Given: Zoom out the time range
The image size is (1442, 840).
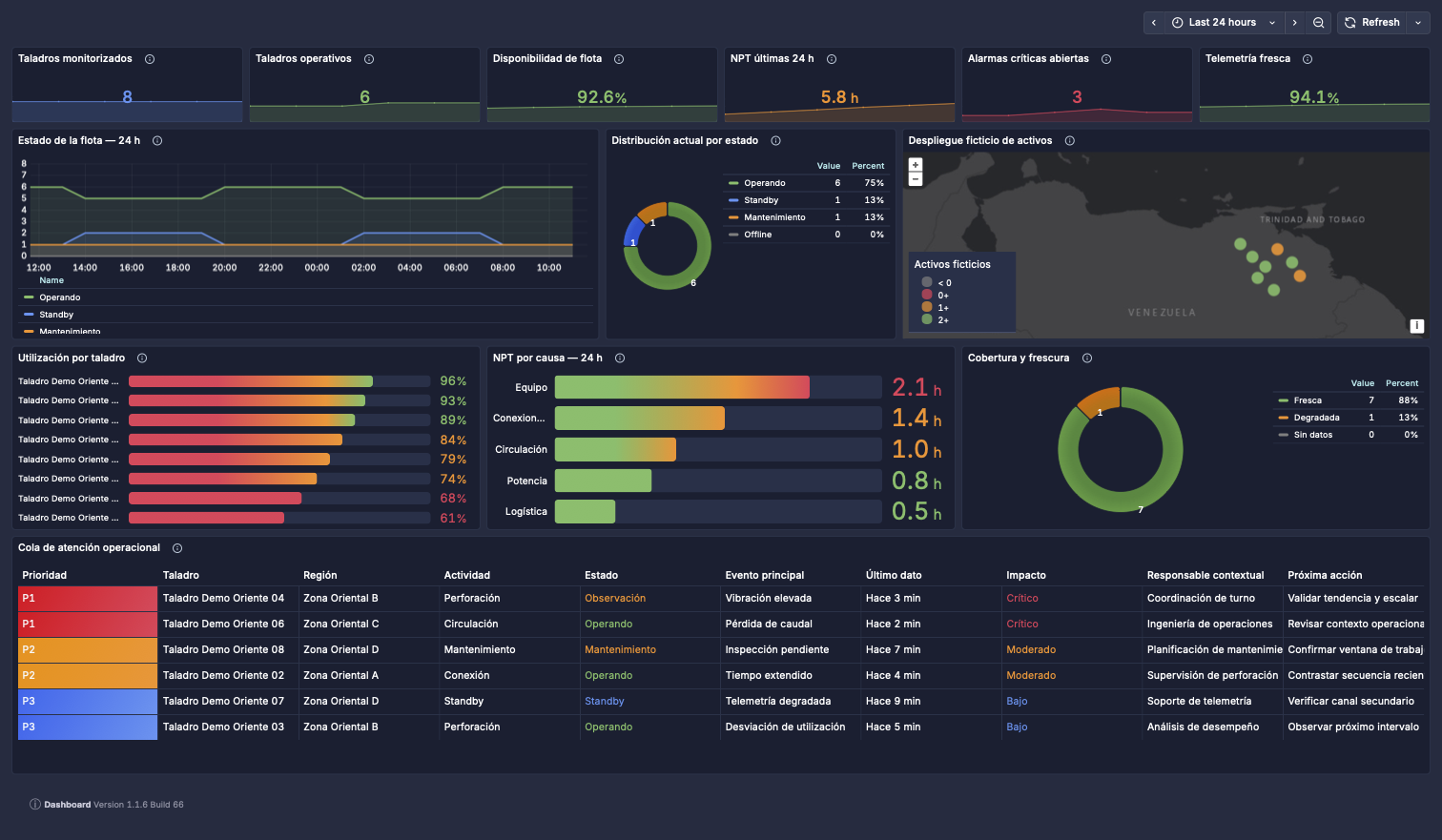Looking at the screenshot, I should 1319,23.
